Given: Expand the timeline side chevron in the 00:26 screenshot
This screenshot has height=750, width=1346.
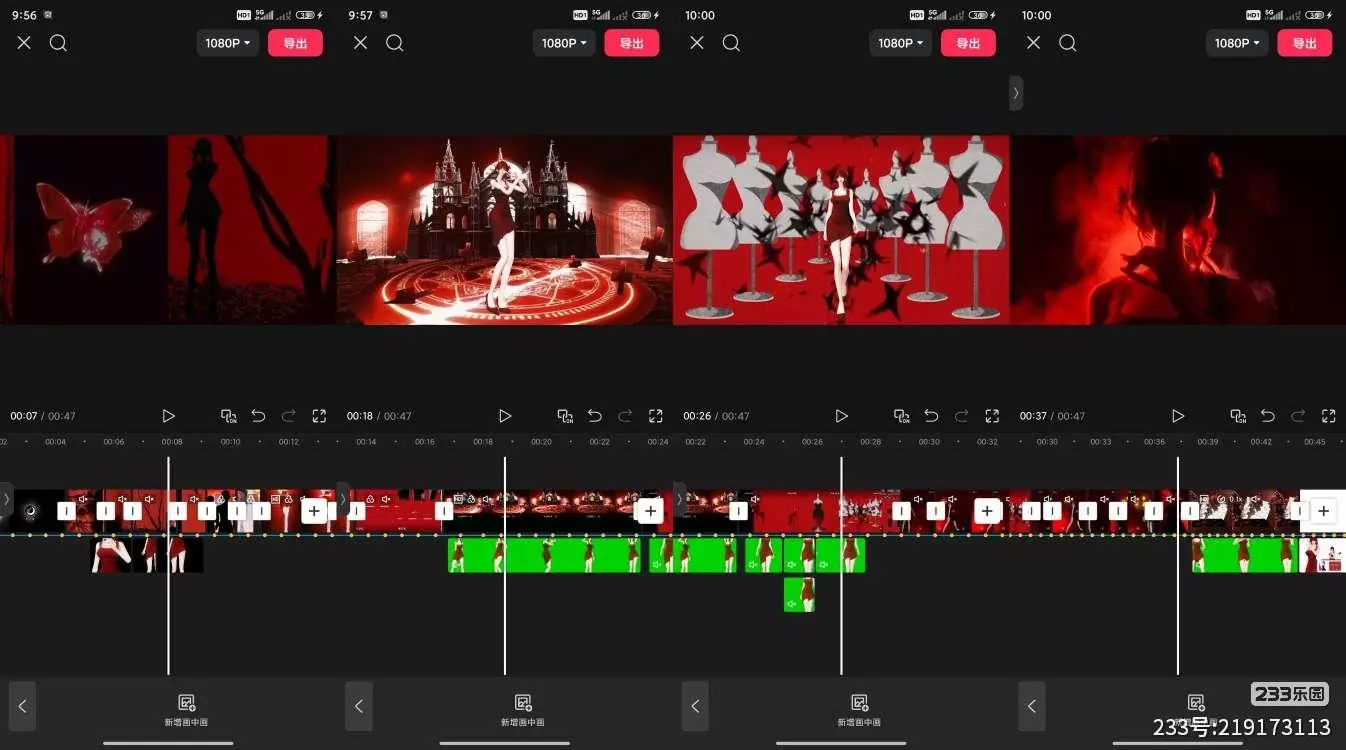Looking at the screenshot, I should [679, 498].
